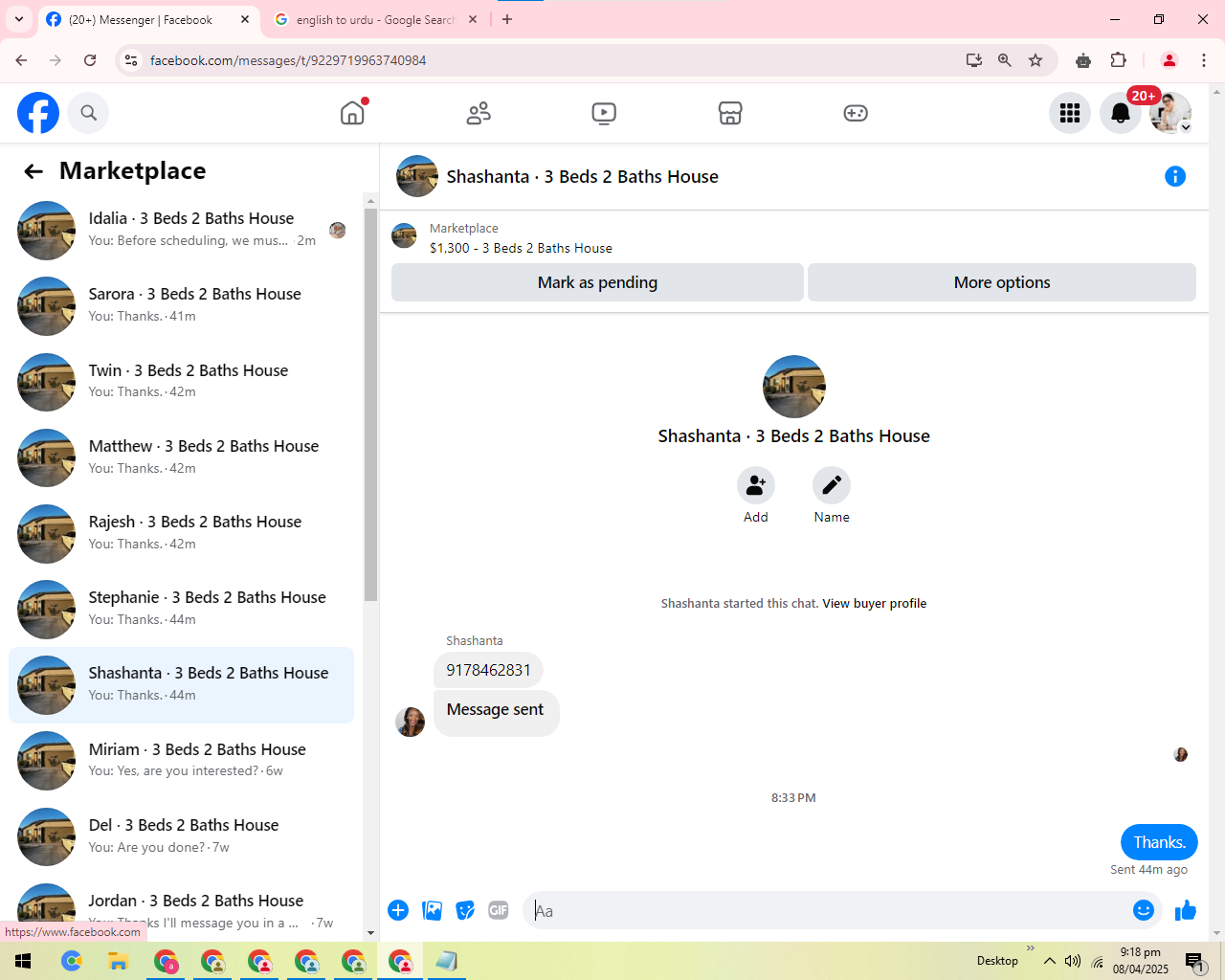
Task: Choose a sticker icon
Action: pyautogui.click(x=465, y=910)
